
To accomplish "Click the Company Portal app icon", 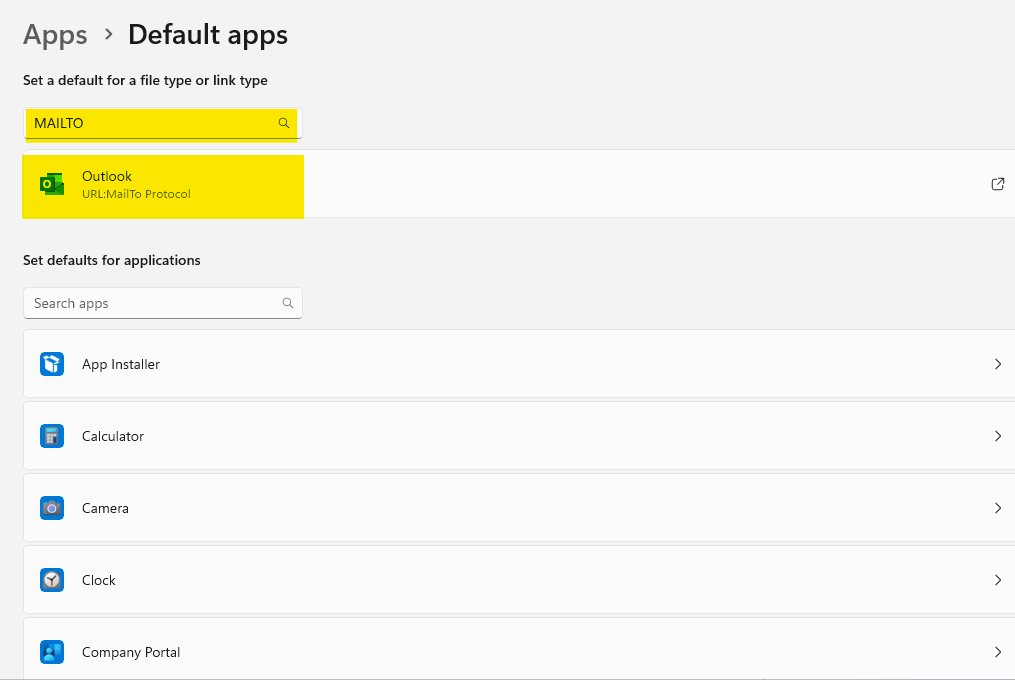I will [52, 652].
